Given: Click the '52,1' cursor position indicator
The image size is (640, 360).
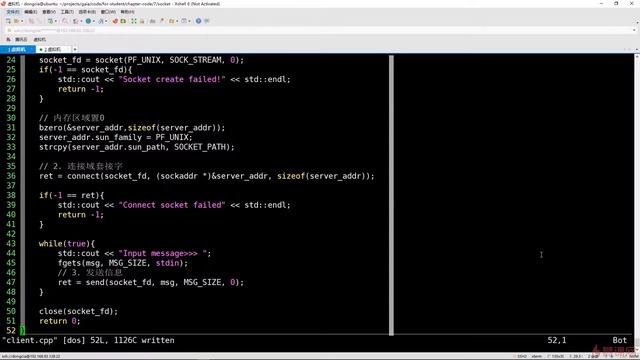Looking at the screenshot, I should (557, 340).
